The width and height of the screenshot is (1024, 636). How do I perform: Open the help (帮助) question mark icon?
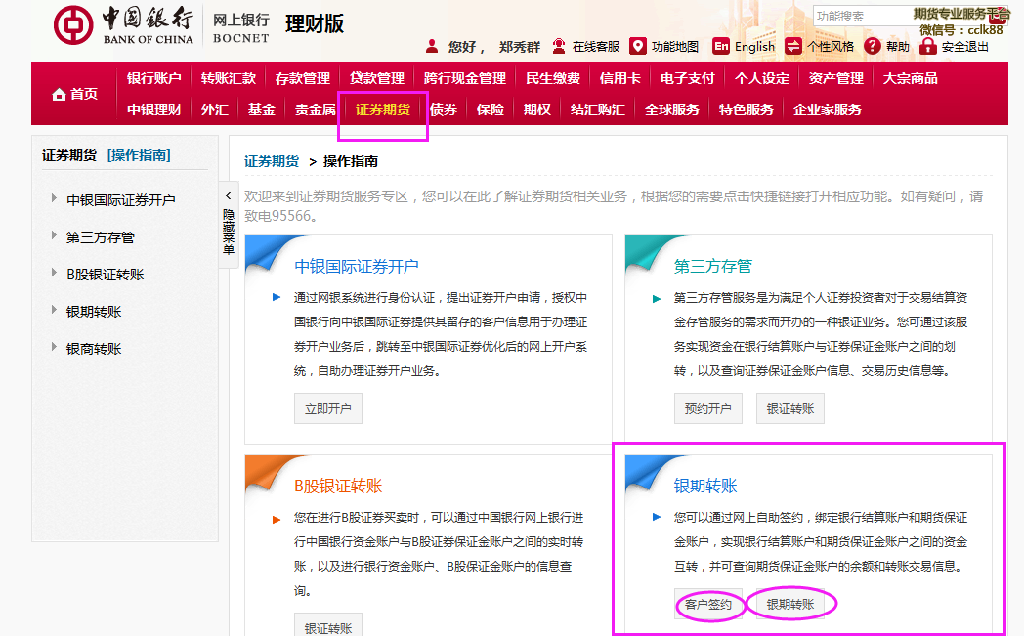click(872, 46)
